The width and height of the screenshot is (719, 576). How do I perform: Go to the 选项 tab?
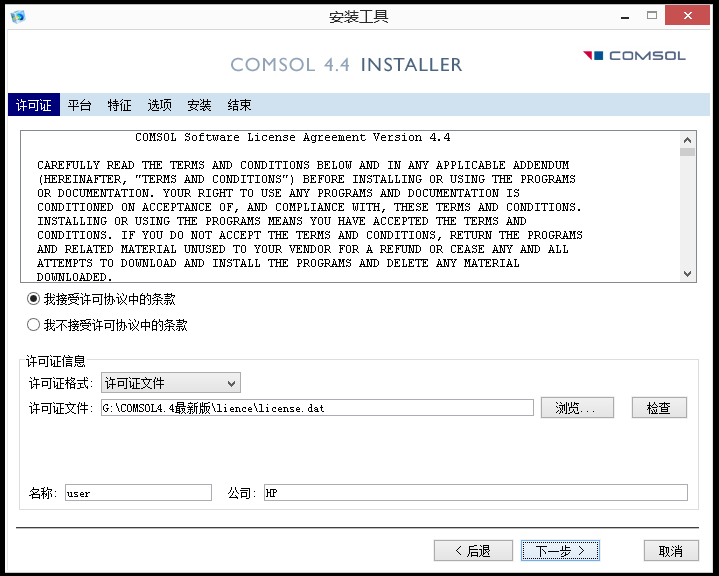click(159, 105)
